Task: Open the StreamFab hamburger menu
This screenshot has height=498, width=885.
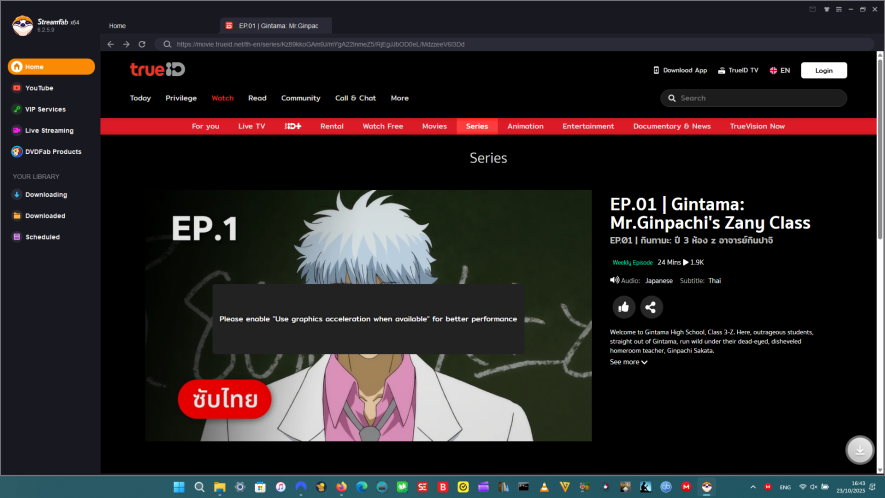Action: (x=839, y=10)
